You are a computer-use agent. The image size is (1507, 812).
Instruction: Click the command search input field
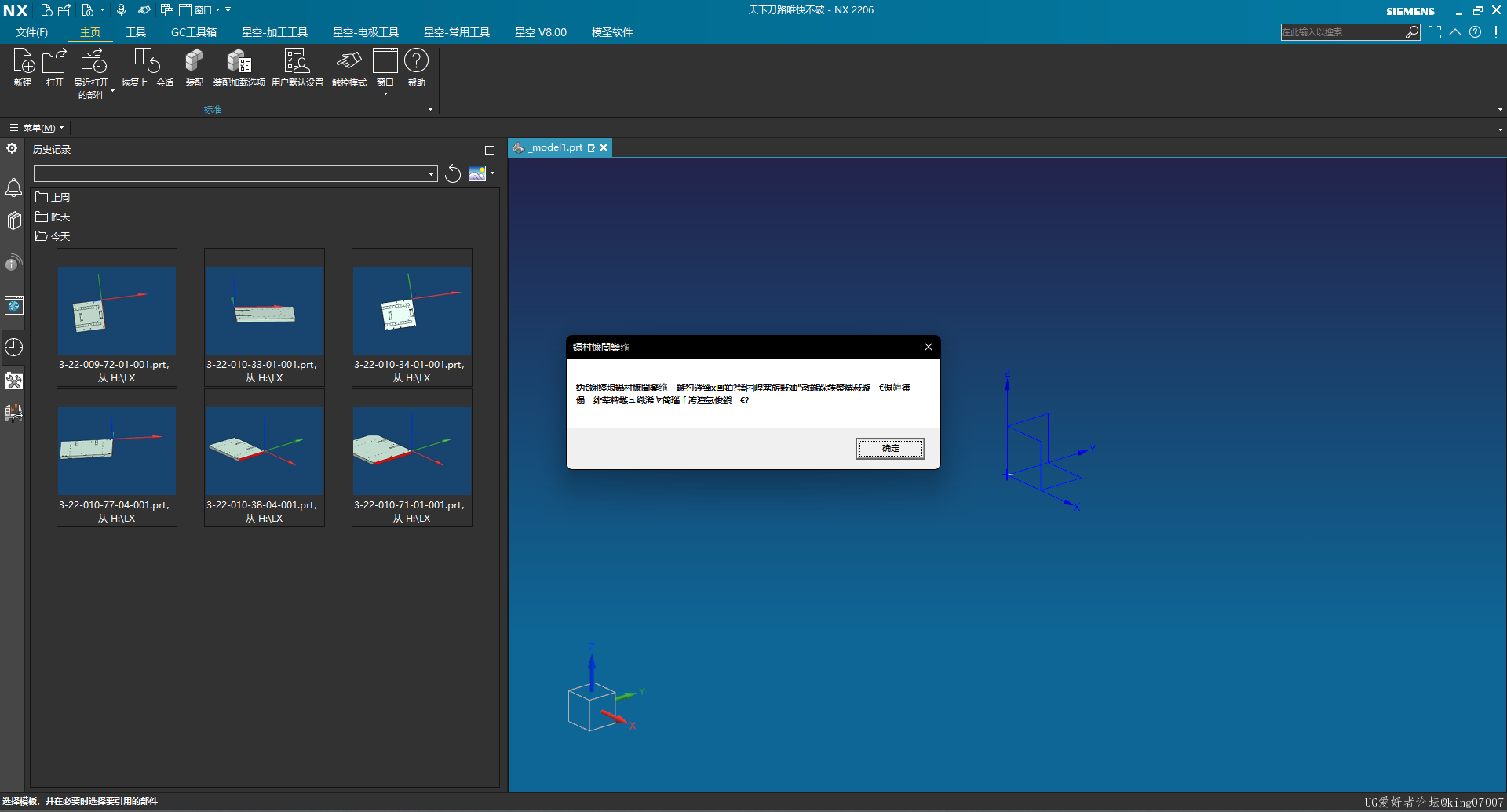1342,32
